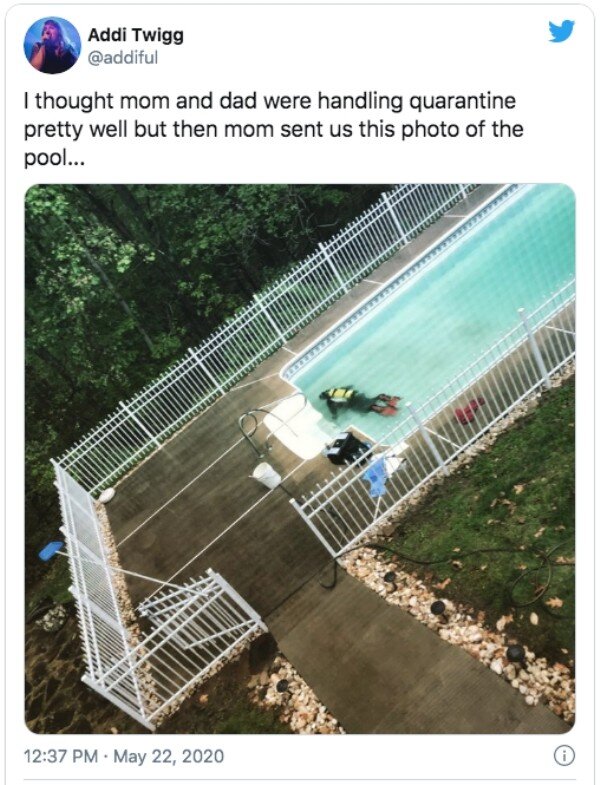Open the attached pool photo
The image size is (600, 785).
pyautogui.click(x=300, y=459)
